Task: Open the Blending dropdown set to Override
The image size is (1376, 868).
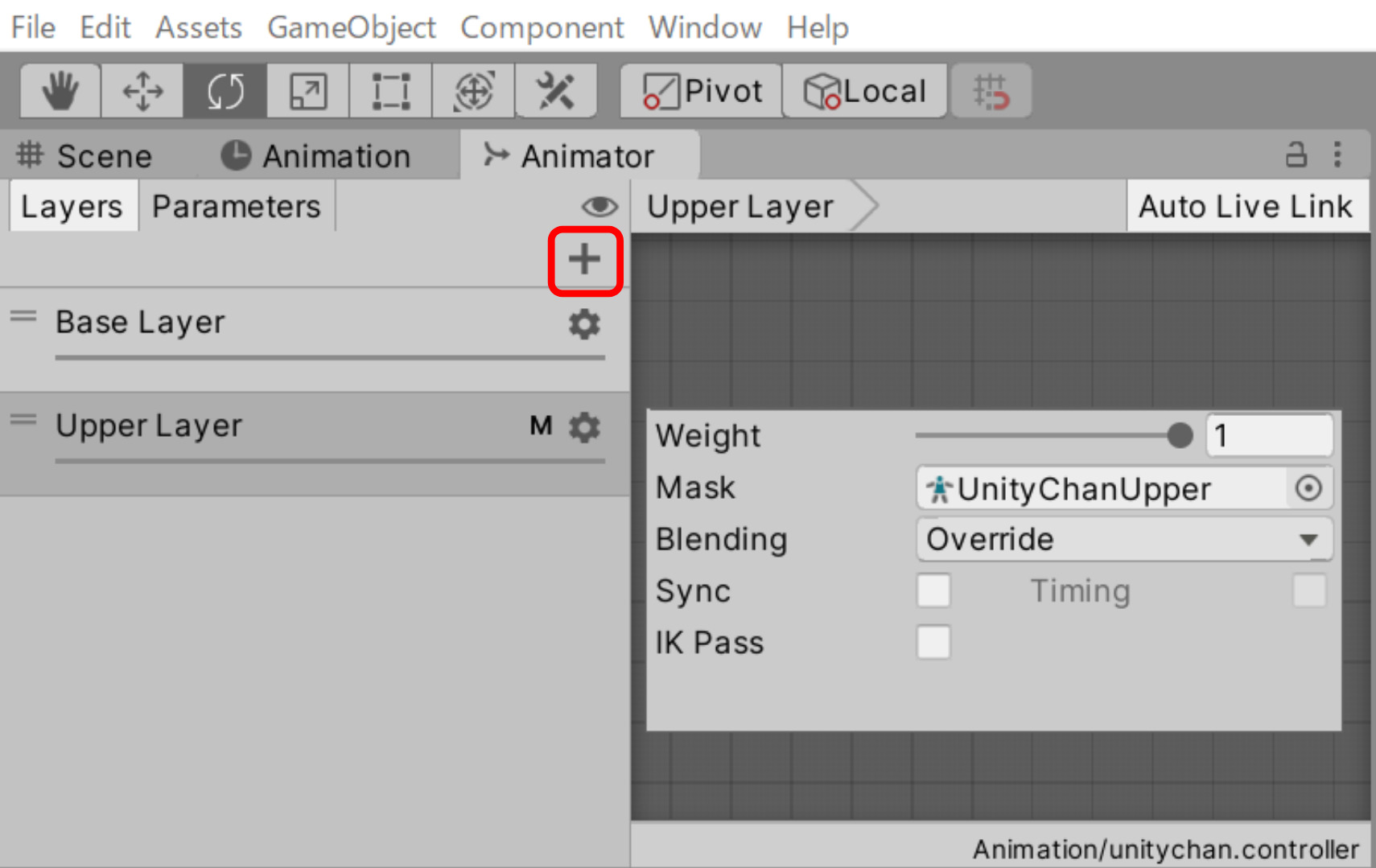Action: [1123, 539]
